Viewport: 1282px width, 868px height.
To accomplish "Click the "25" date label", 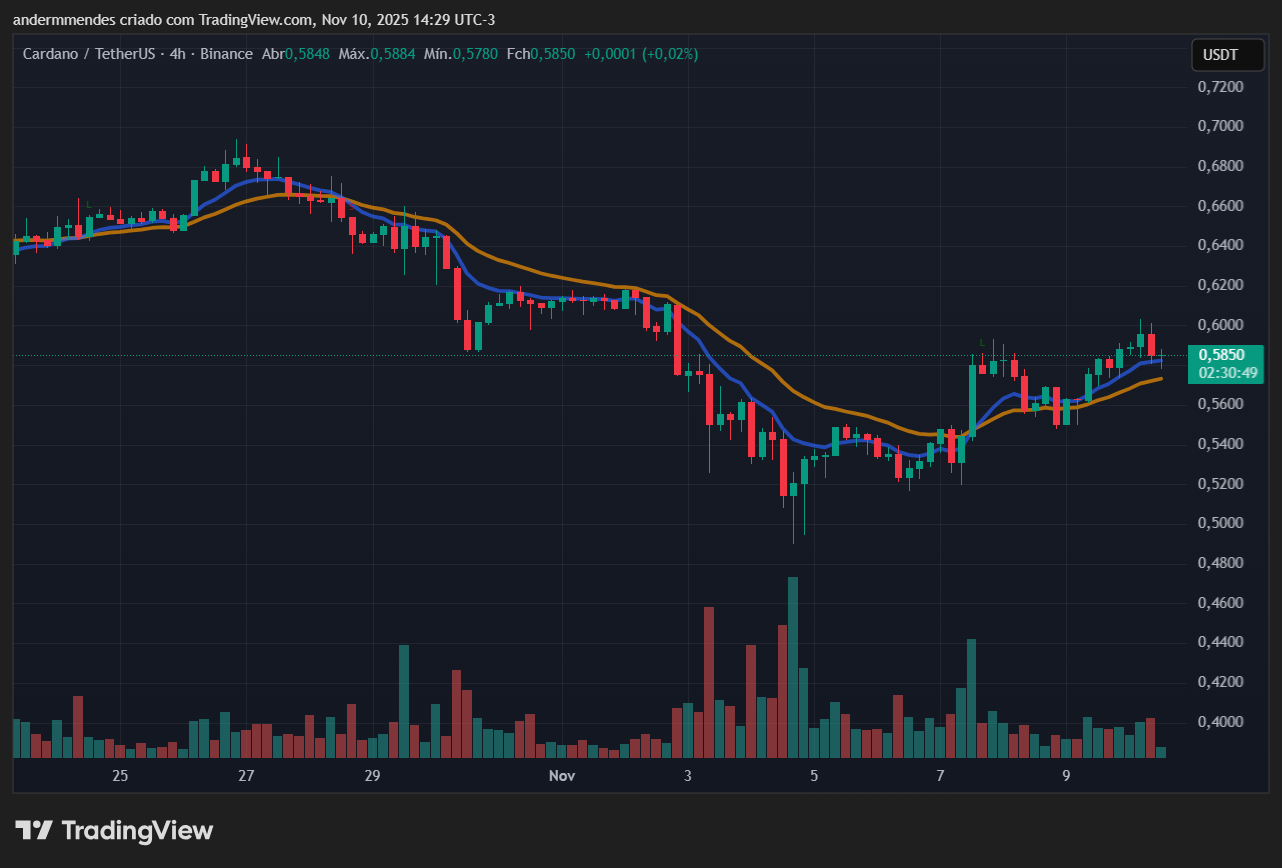I will 120,775.
